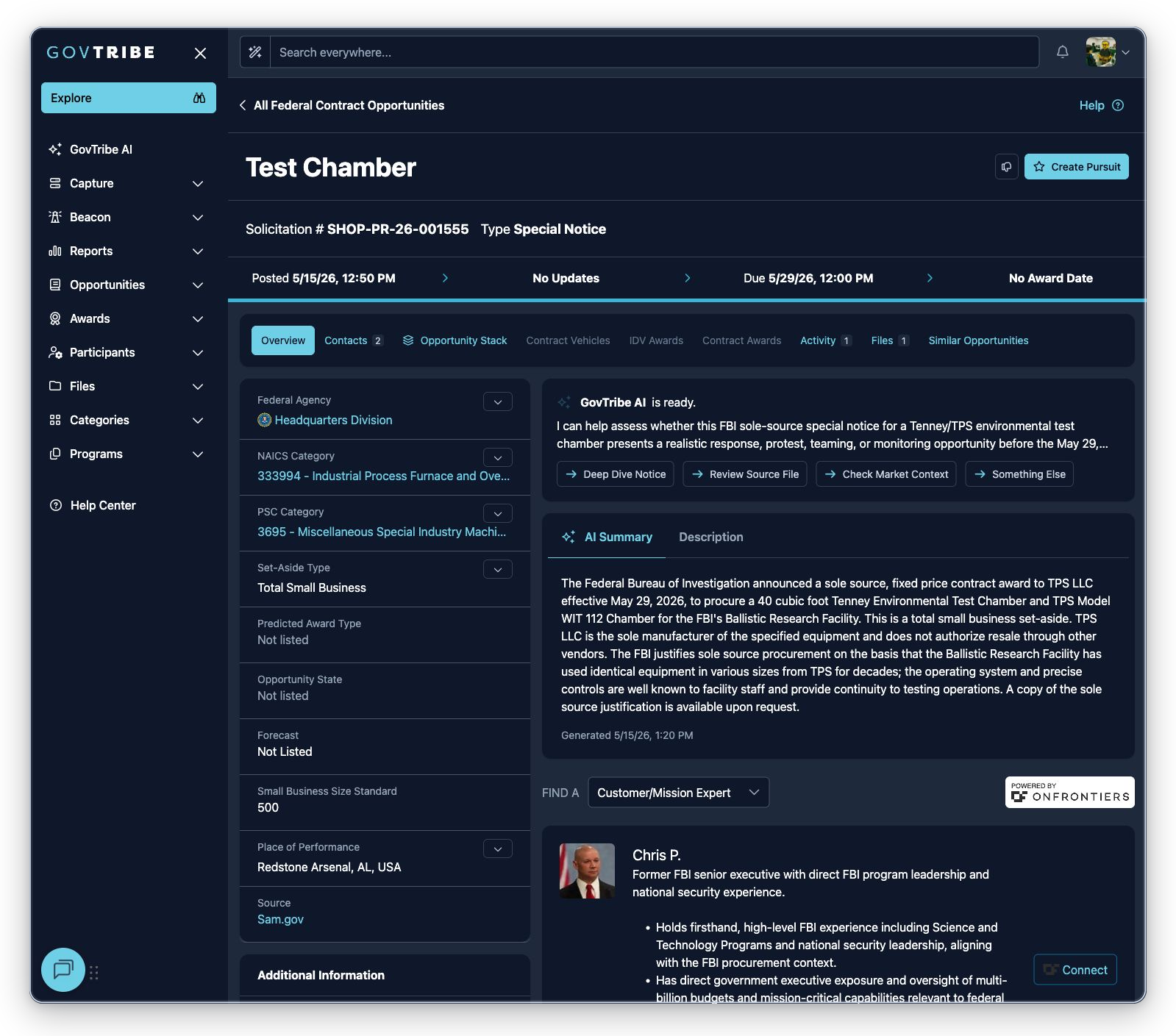Open the Files tab

point(890,340)
